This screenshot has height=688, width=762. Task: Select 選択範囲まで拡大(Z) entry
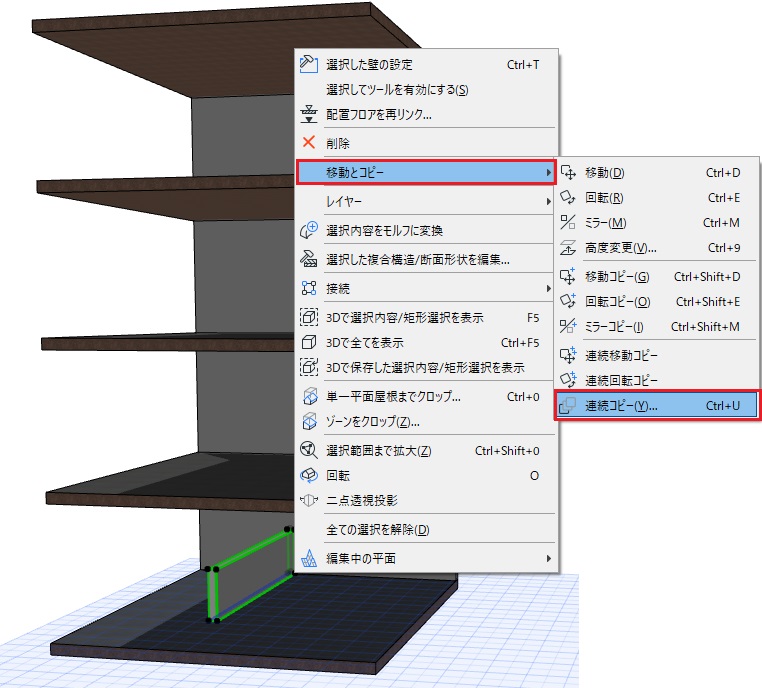click(426, 450)
